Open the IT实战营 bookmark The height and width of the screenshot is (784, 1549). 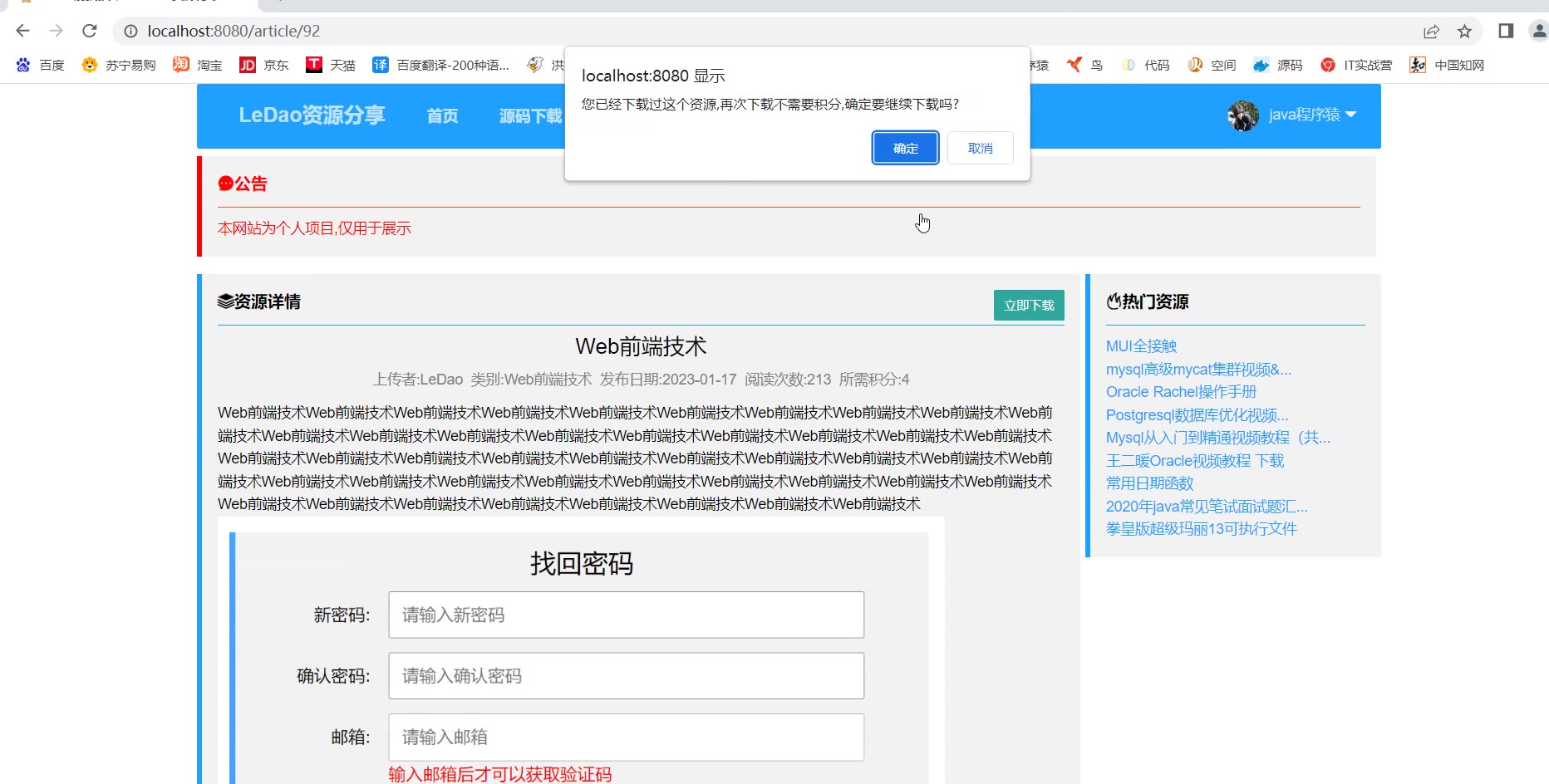[1356, 65]
